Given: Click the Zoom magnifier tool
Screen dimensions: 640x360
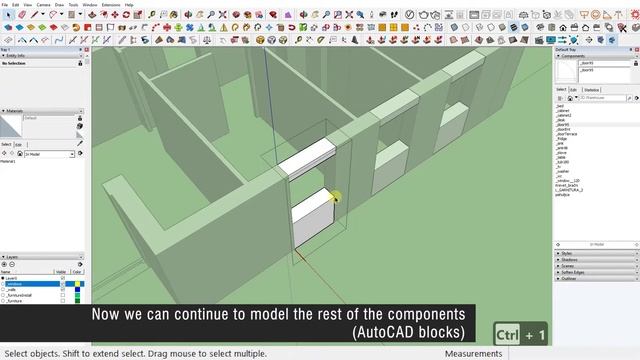Looking at the screenshot, I should pos(211,15).
